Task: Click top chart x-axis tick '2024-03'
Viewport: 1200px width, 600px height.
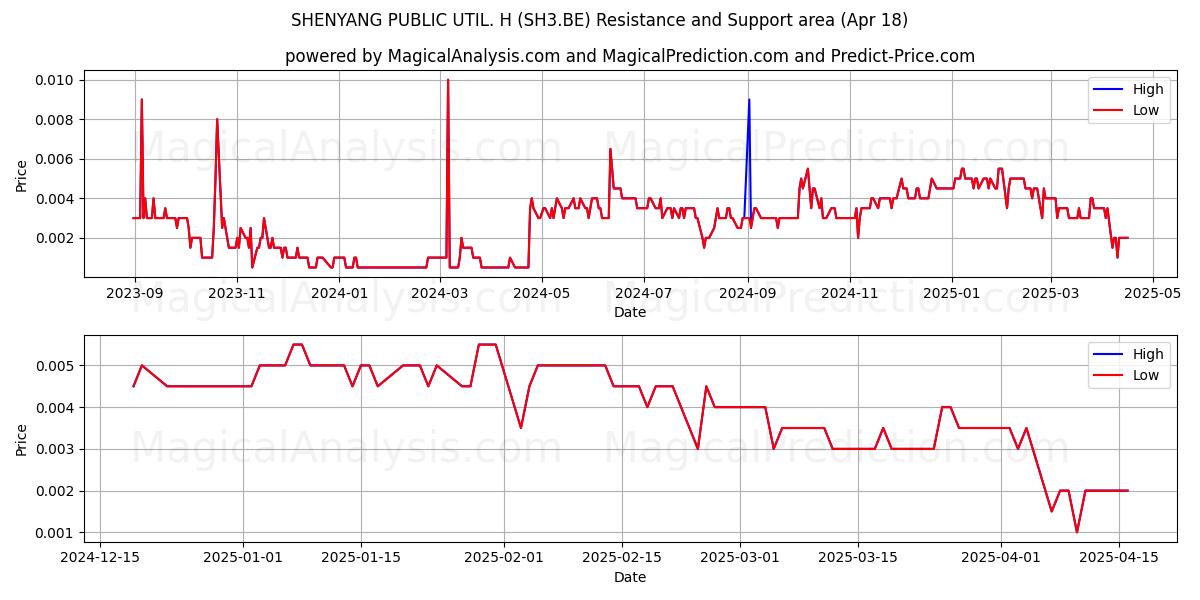Action: click(439, 293)
